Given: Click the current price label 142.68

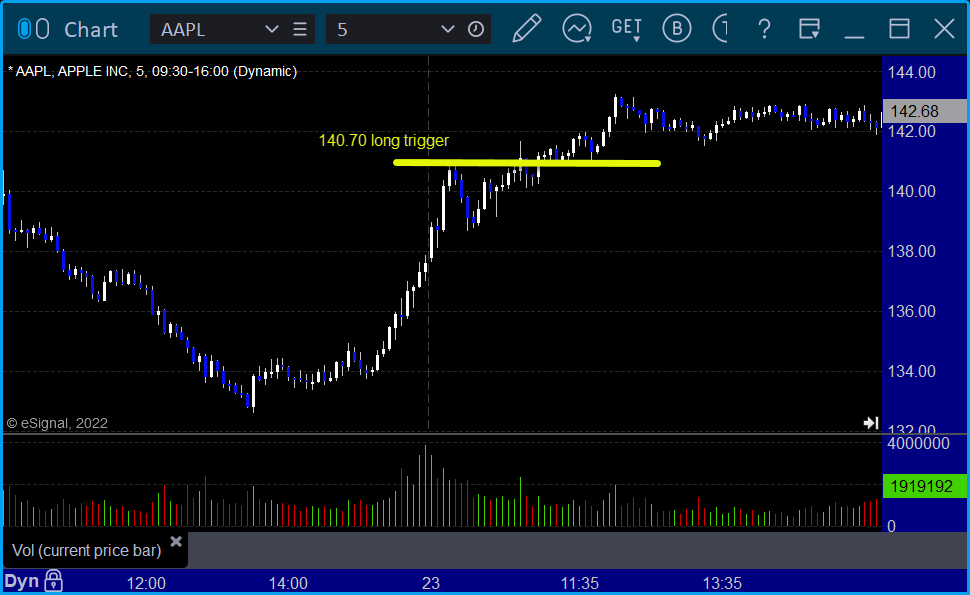Looking at the screenshot, I should click(x=925, y=111).
